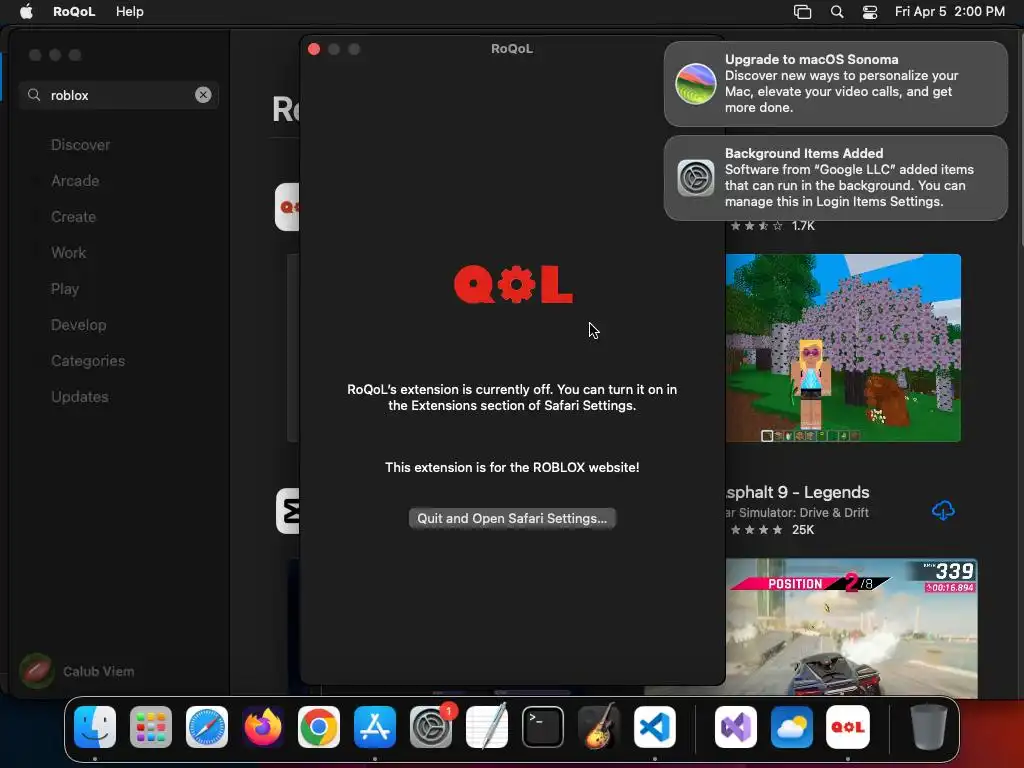Open the Apple menu
The image size is (1024, 768).
pos(26,11)
